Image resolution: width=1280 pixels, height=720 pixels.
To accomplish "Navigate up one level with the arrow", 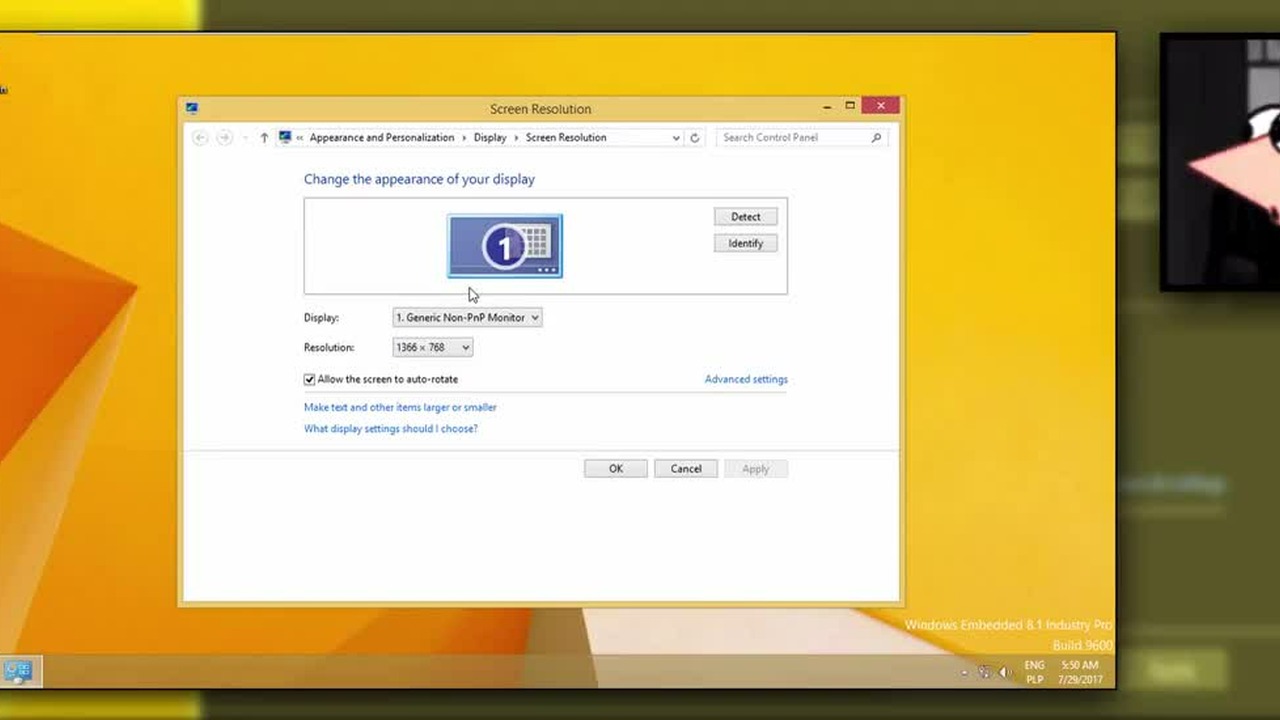I will coord(264,138).
